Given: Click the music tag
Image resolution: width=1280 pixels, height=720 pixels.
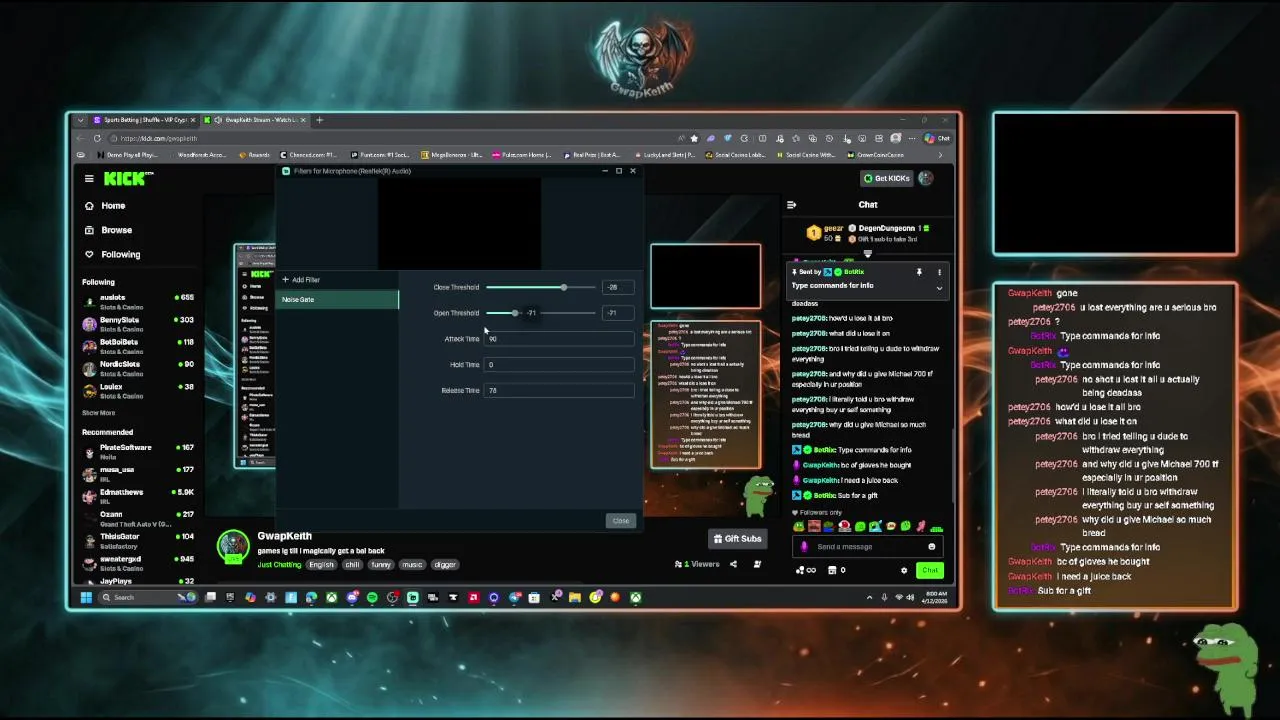Looking at the screenshot, I should point(412,564).
